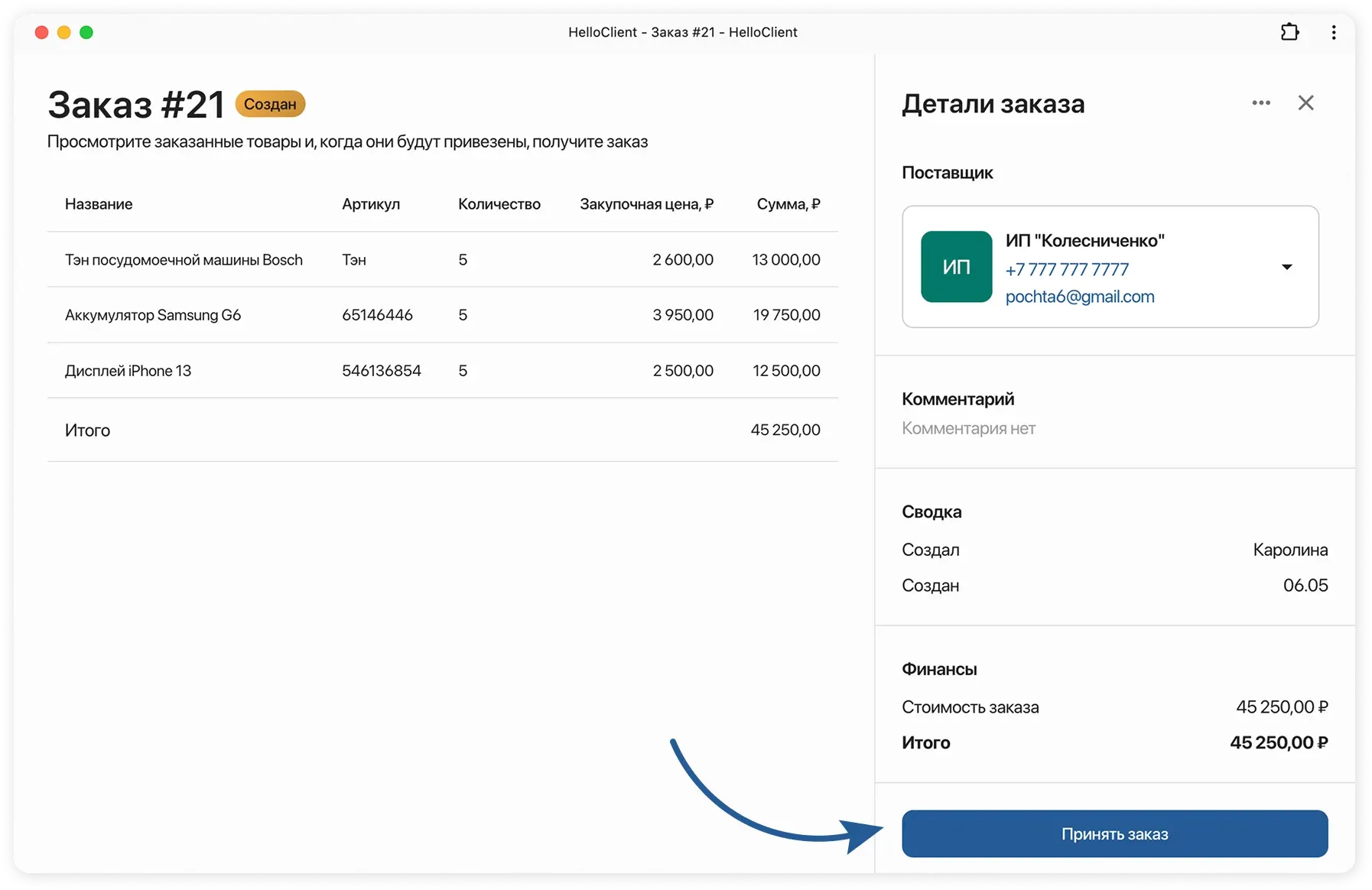Select the Поставщик section header

coord(947,173)
